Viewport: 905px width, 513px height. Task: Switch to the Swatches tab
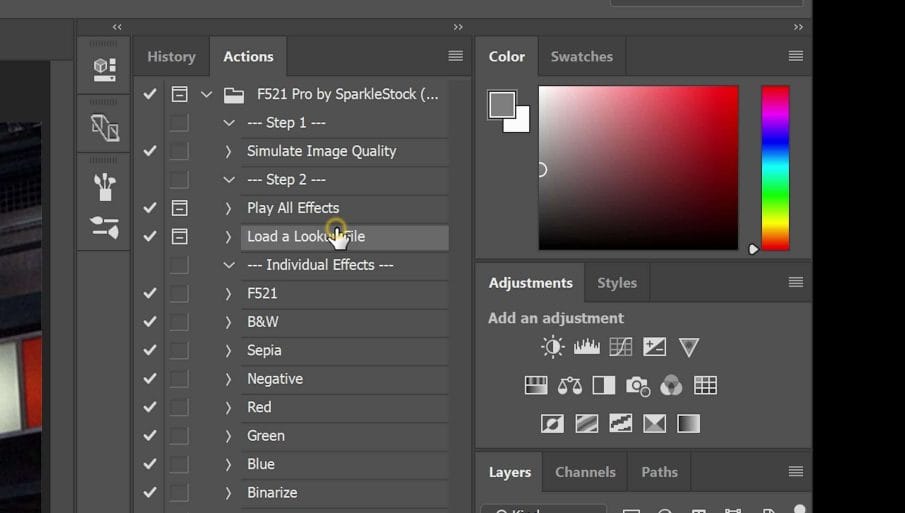(581, 57)
